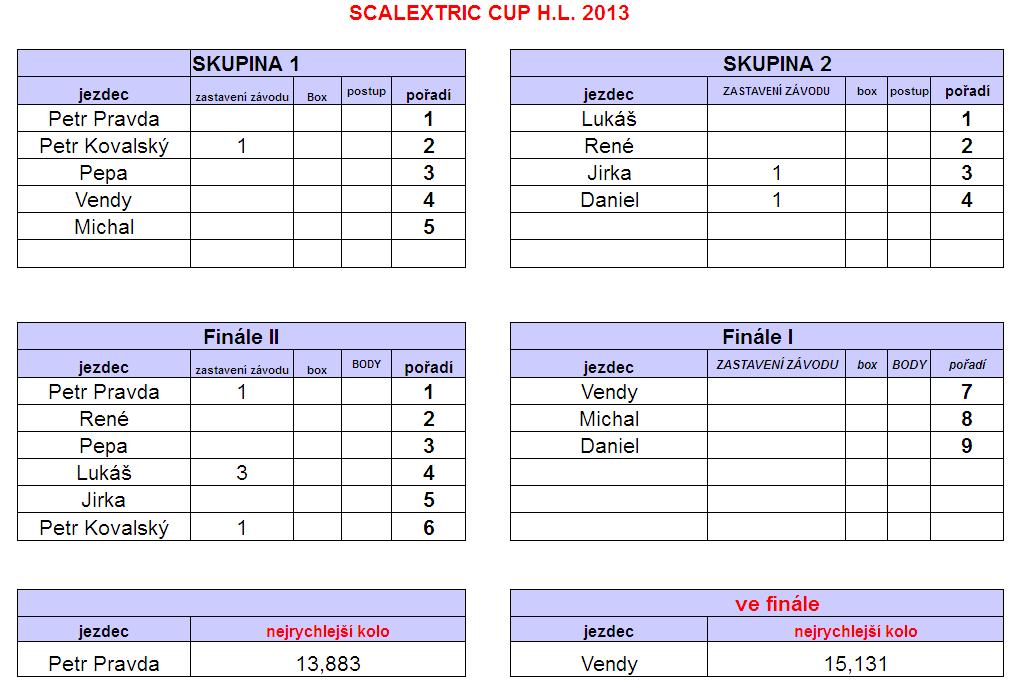Select Jirka's zastavení závodu value in SKUPINA 2

coord(776,173)
